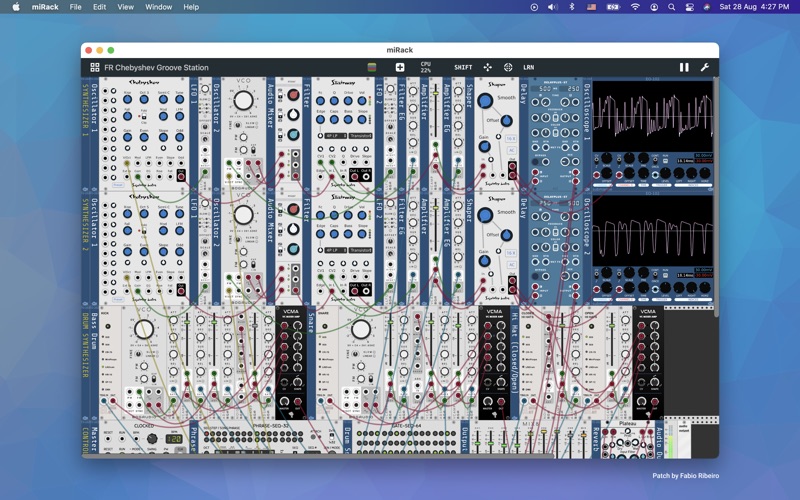Click Rise knob on Synthesizer 1 Chebyshev
Screen dimensions: 800x500
128,99
